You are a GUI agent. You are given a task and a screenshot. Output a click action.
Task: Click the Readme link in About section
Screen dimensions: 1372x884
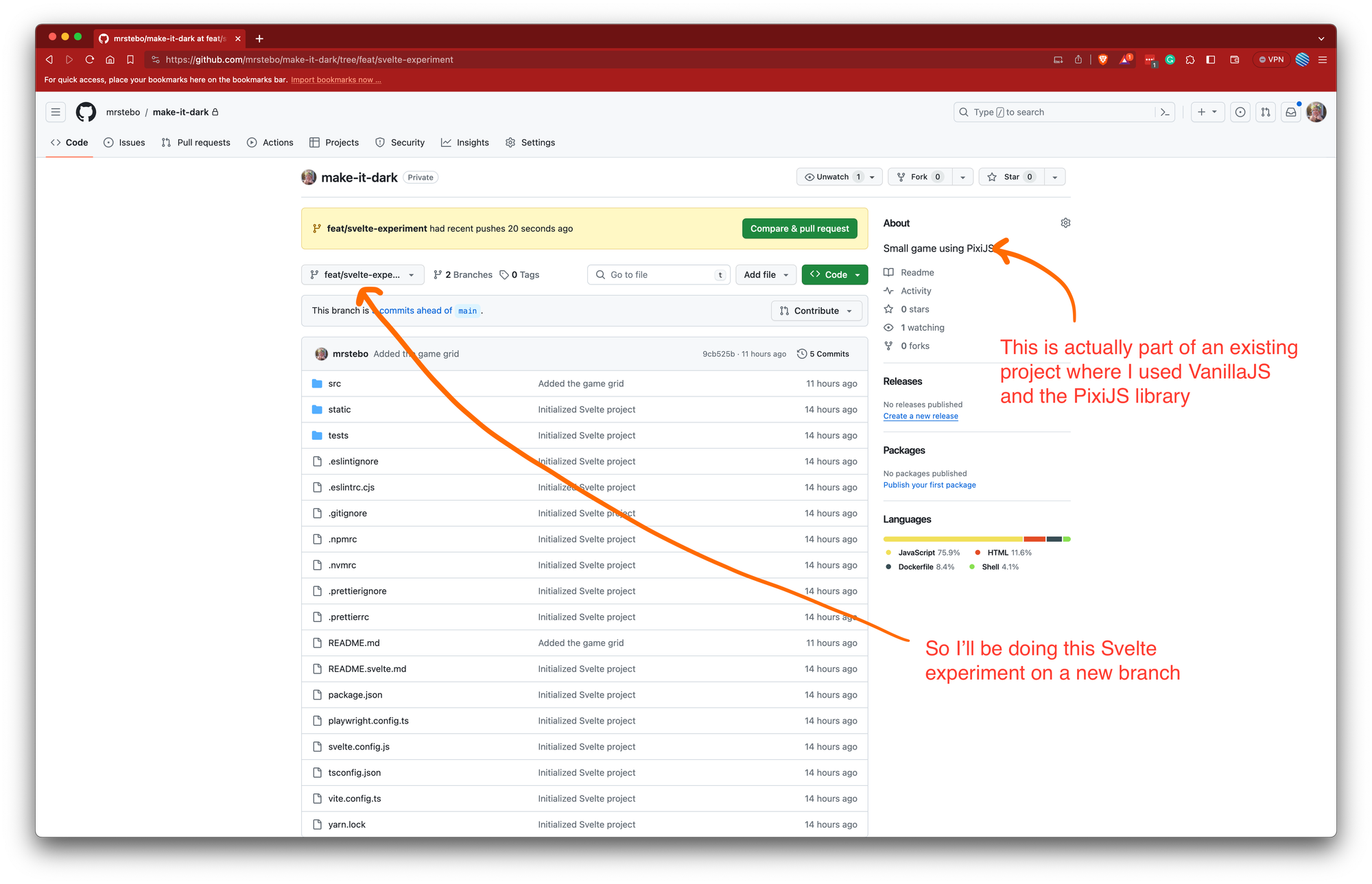point(916,272)
